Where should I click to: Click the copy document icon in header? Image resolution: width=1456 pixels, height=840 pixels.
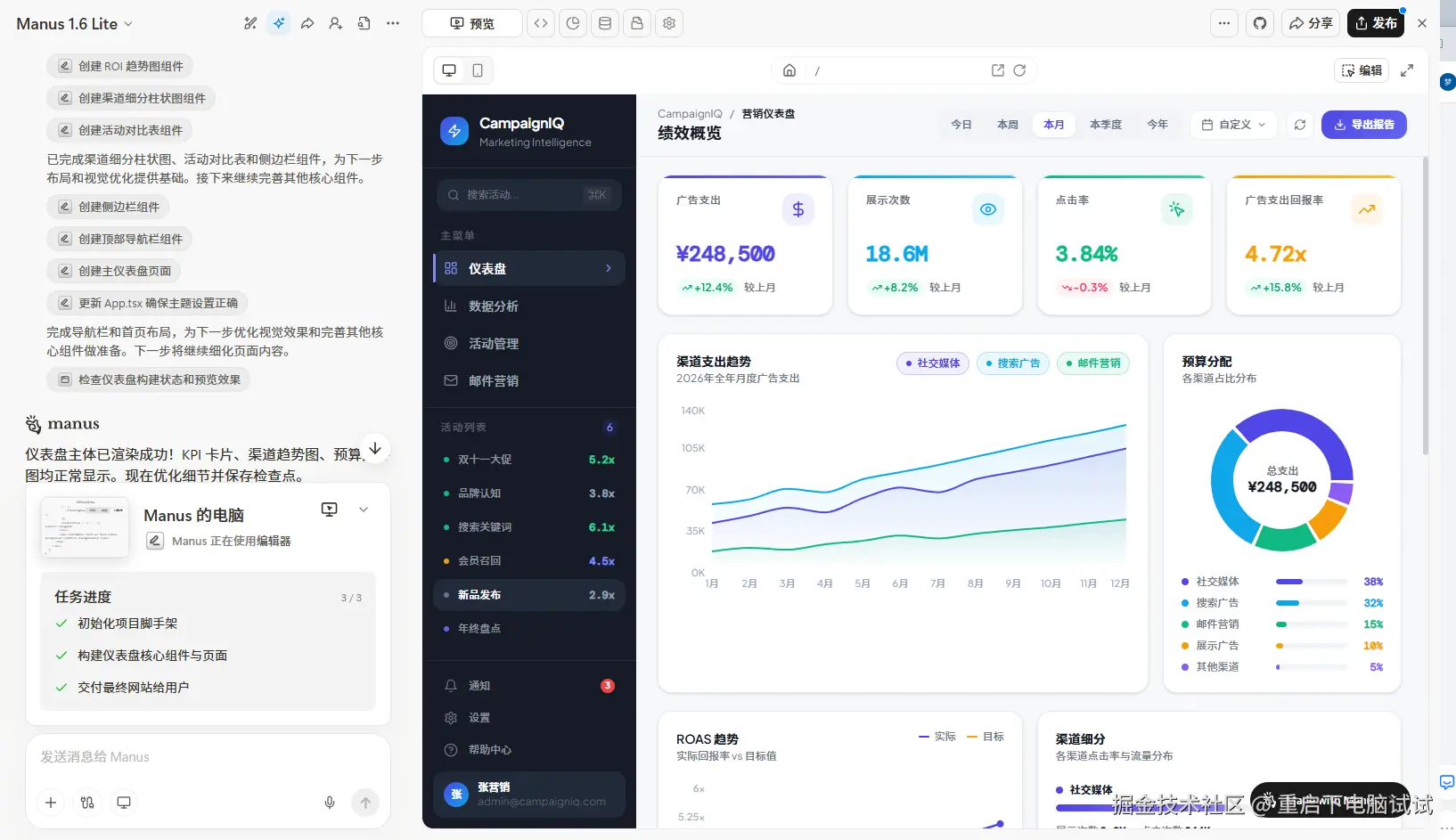coord(364,23)
